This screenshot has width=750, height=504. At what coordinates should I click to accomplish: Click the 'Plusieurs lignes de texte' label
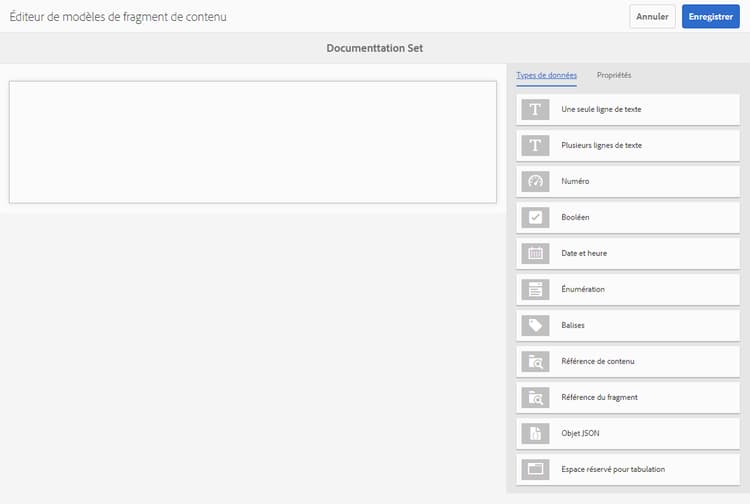tap(602, 145)
